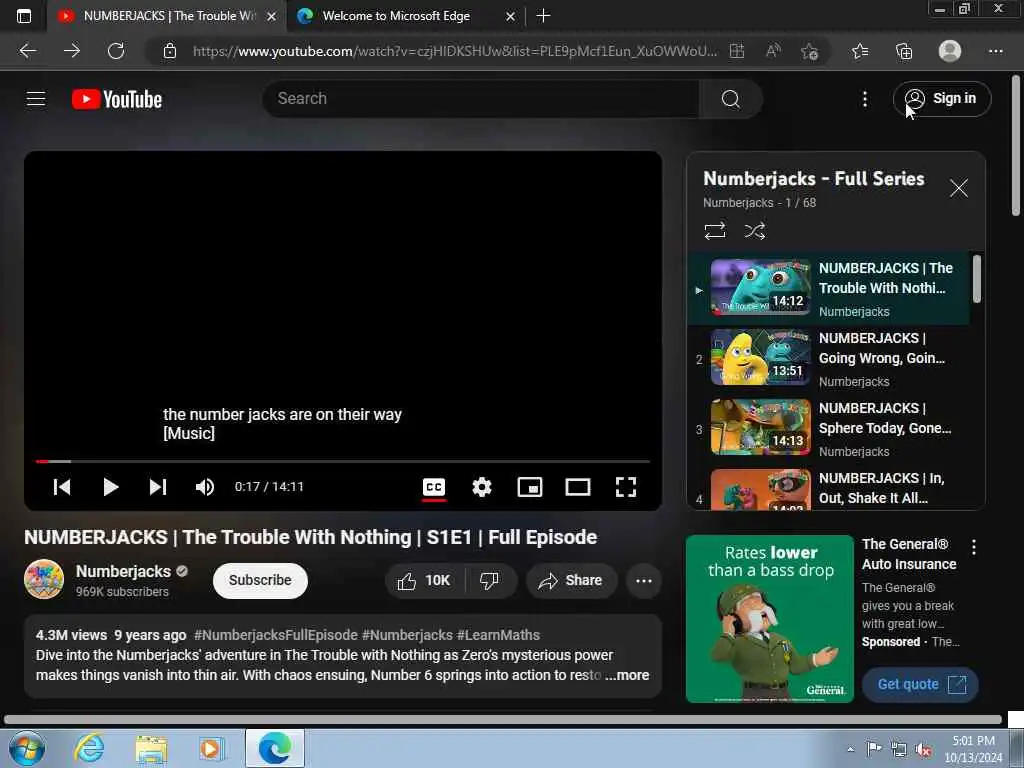Screen dimensions: 1024x768
Task: Toggle playlist loop
Action: (715, 231)
